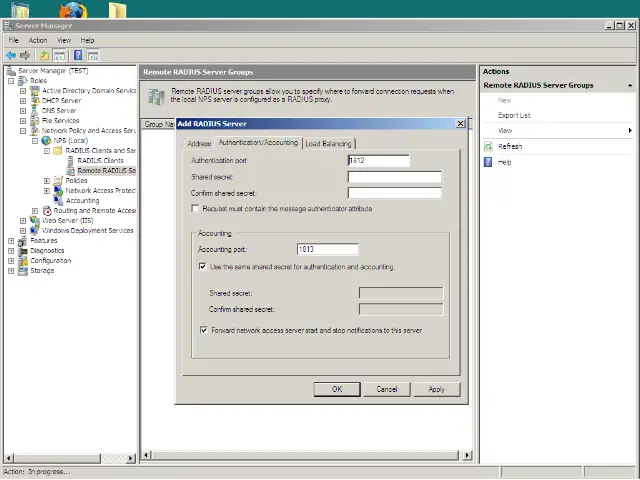The width and height of the screenshot is (640, 480).
Task: Select the DHCP Server role icon
Action: (x=35, y=100)
